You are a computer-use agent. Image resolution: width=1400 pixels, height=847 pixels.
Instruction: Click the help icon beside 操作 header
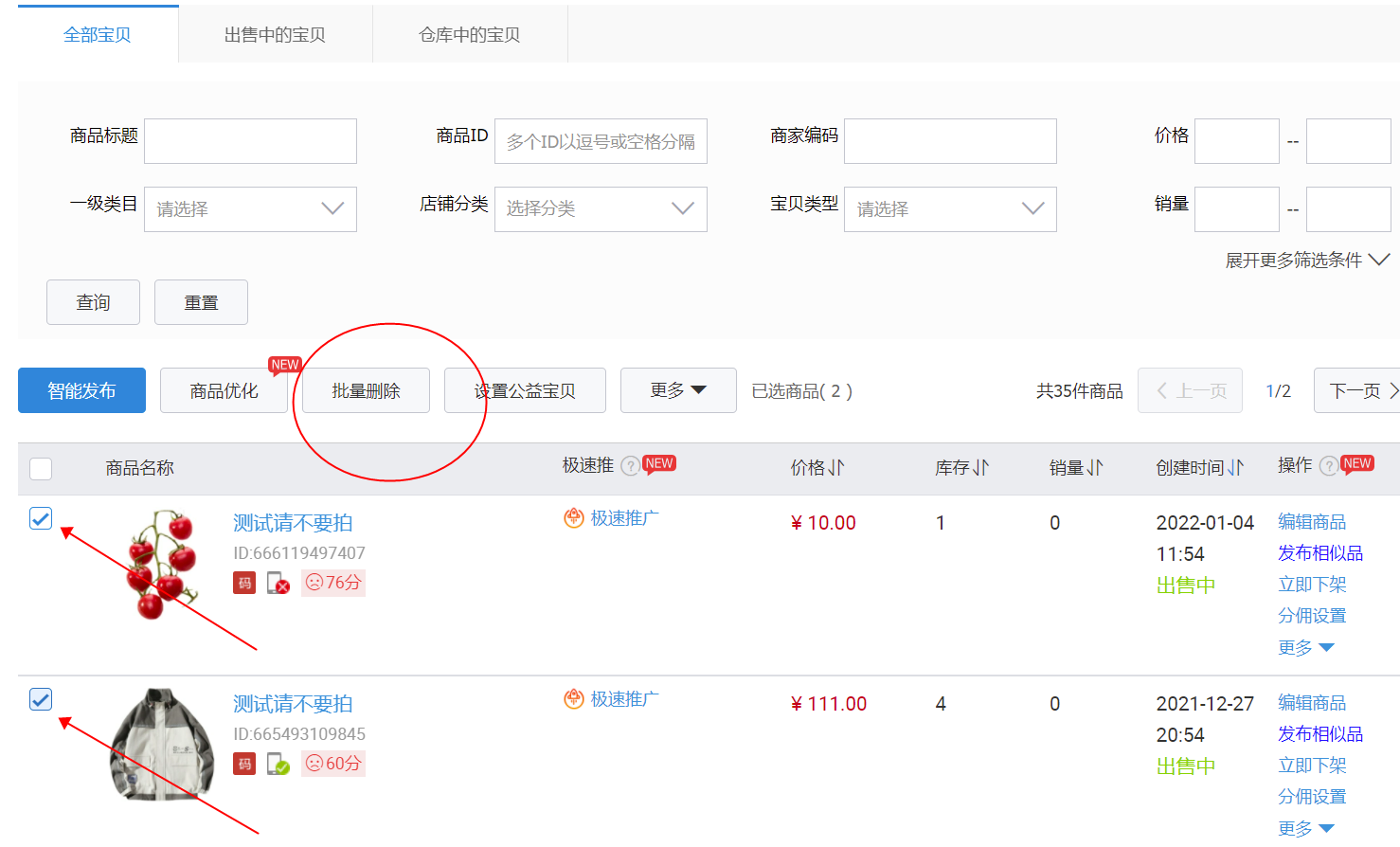coord(1329,466)
